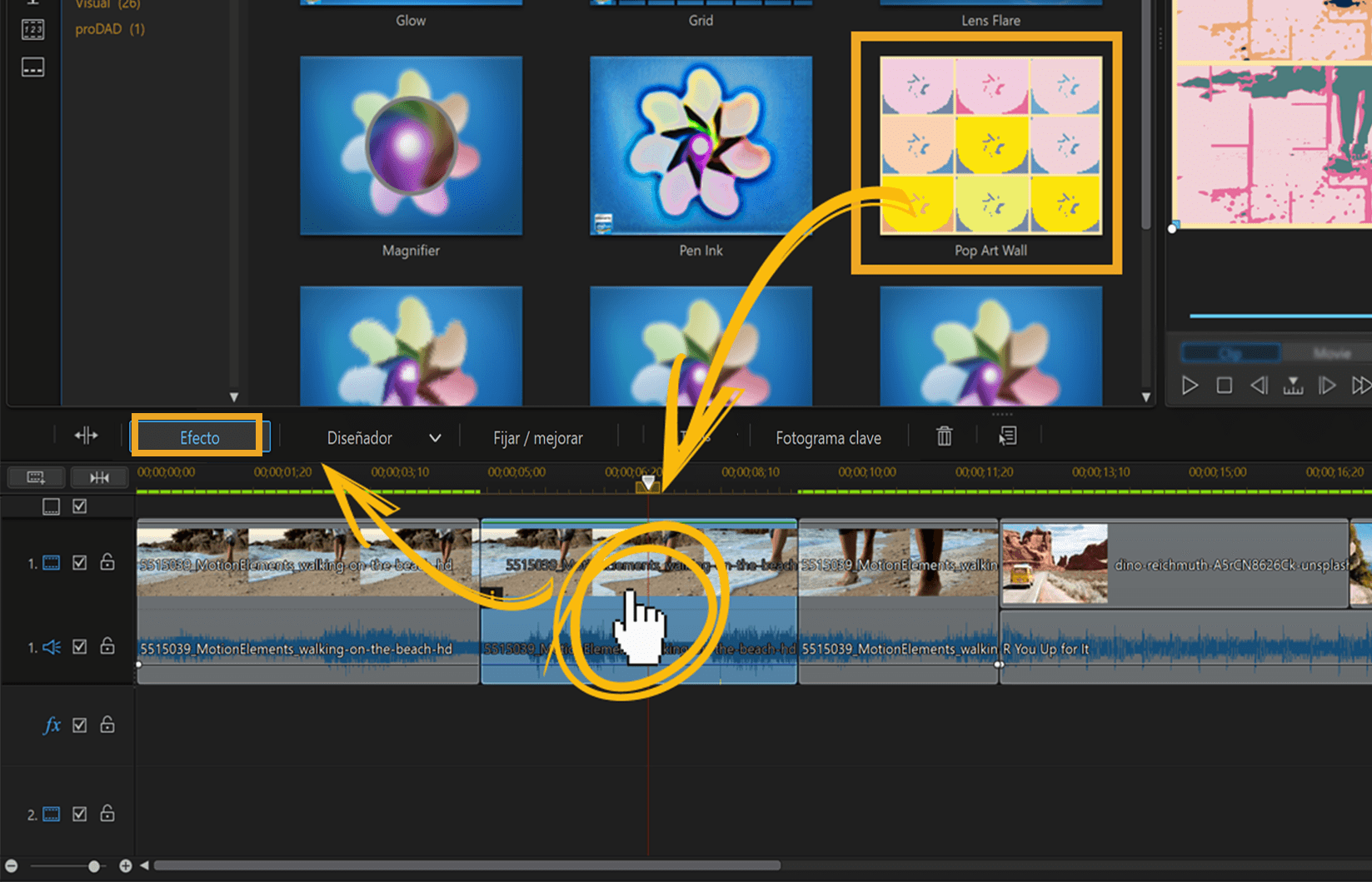1372x882 pixels.
Task: Click the video track 2 film icon
Action: [x=51, y=815]
